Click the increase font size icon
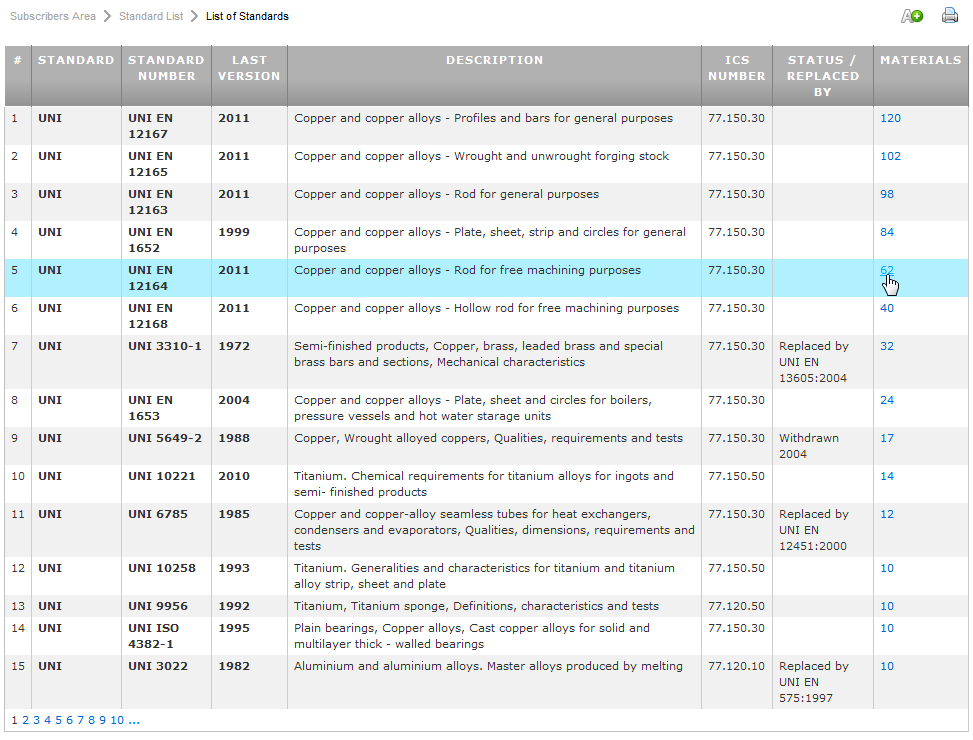This screenshot has width=973, height=740. [912, 16]
